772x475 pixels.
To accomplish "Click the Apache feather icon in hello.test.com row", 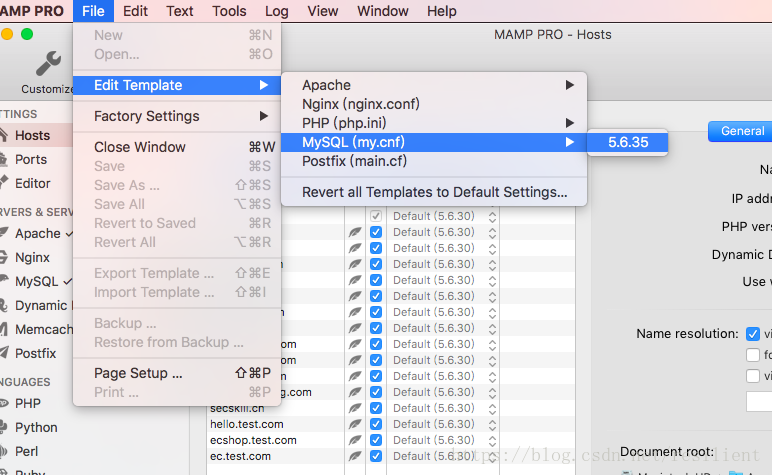I will click(355, 424).
